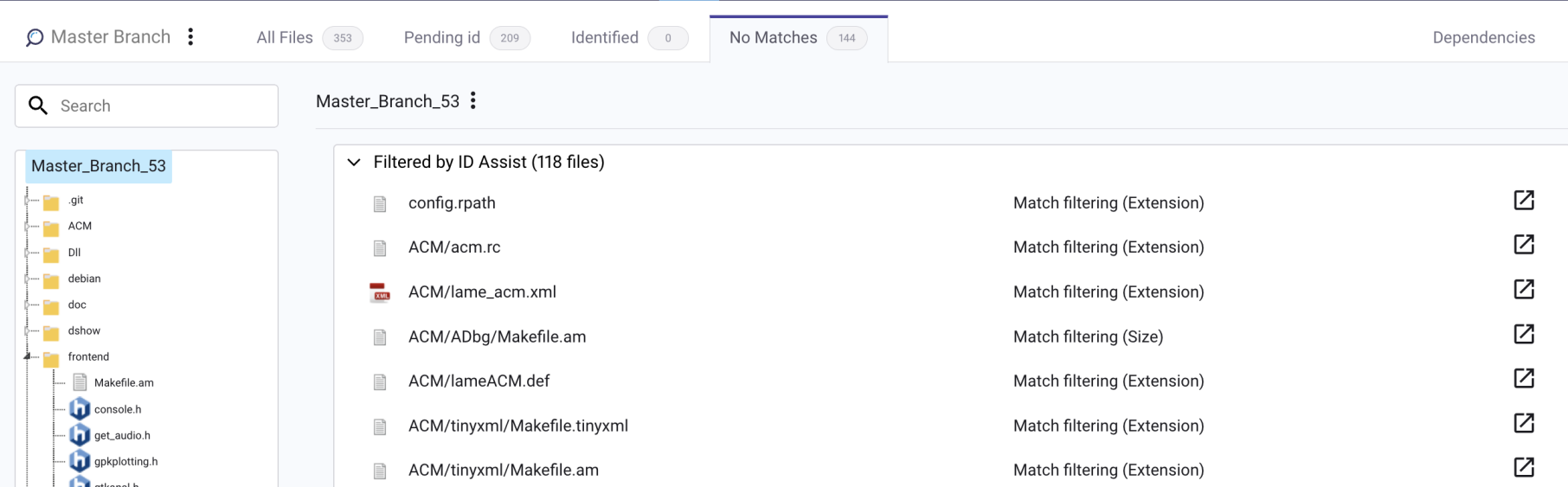
Task: Click the ACM/tinyxml/Makefile.am file name
Action: [x=504, y=471]
